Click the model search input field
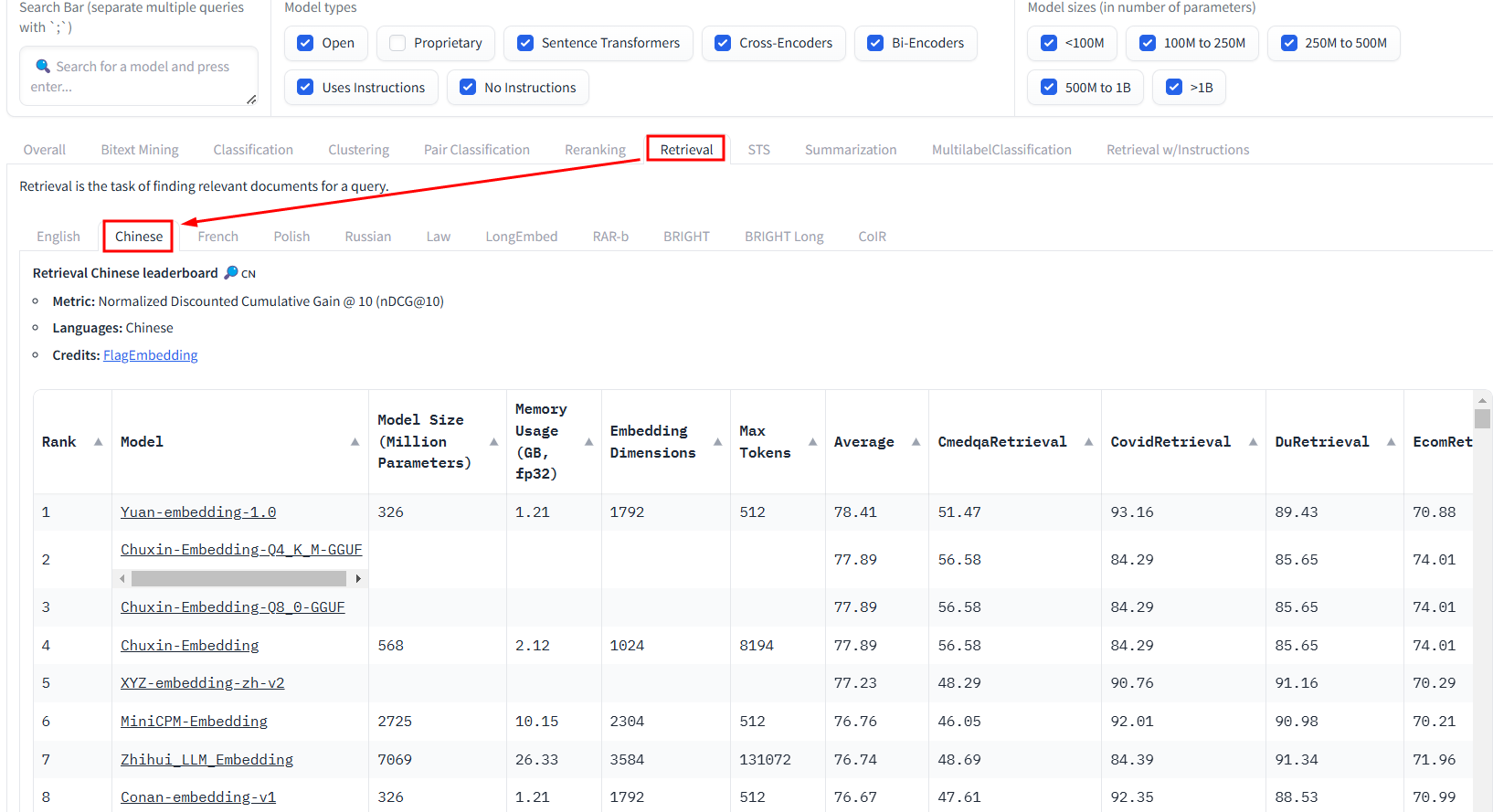The height and width of the screenshot is (812, 1493). (139, 77)
